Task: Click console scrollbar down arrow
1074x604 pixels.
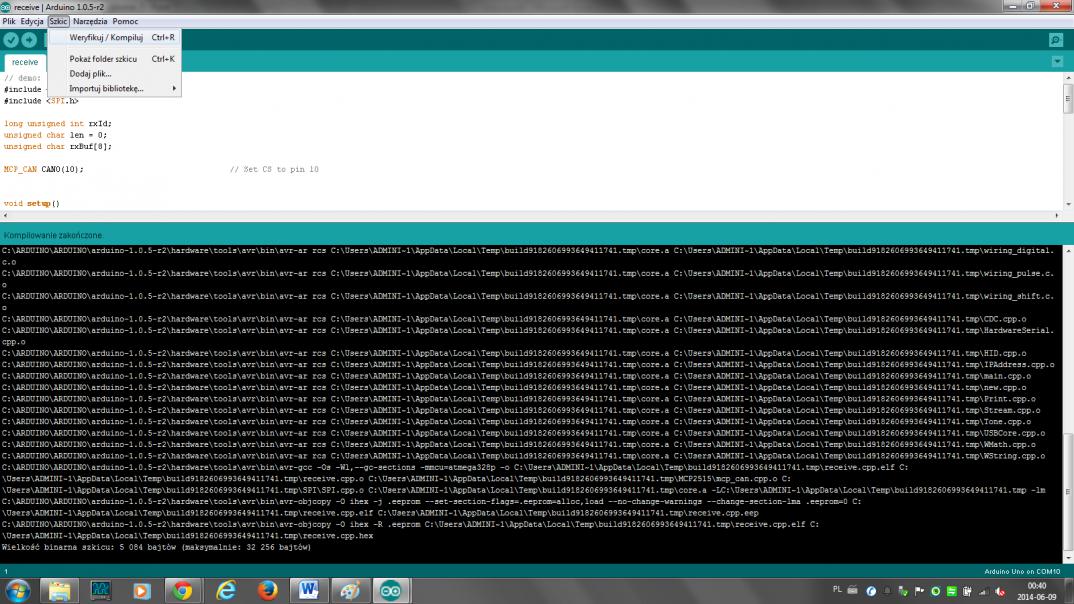Action: click(1068, 558)
